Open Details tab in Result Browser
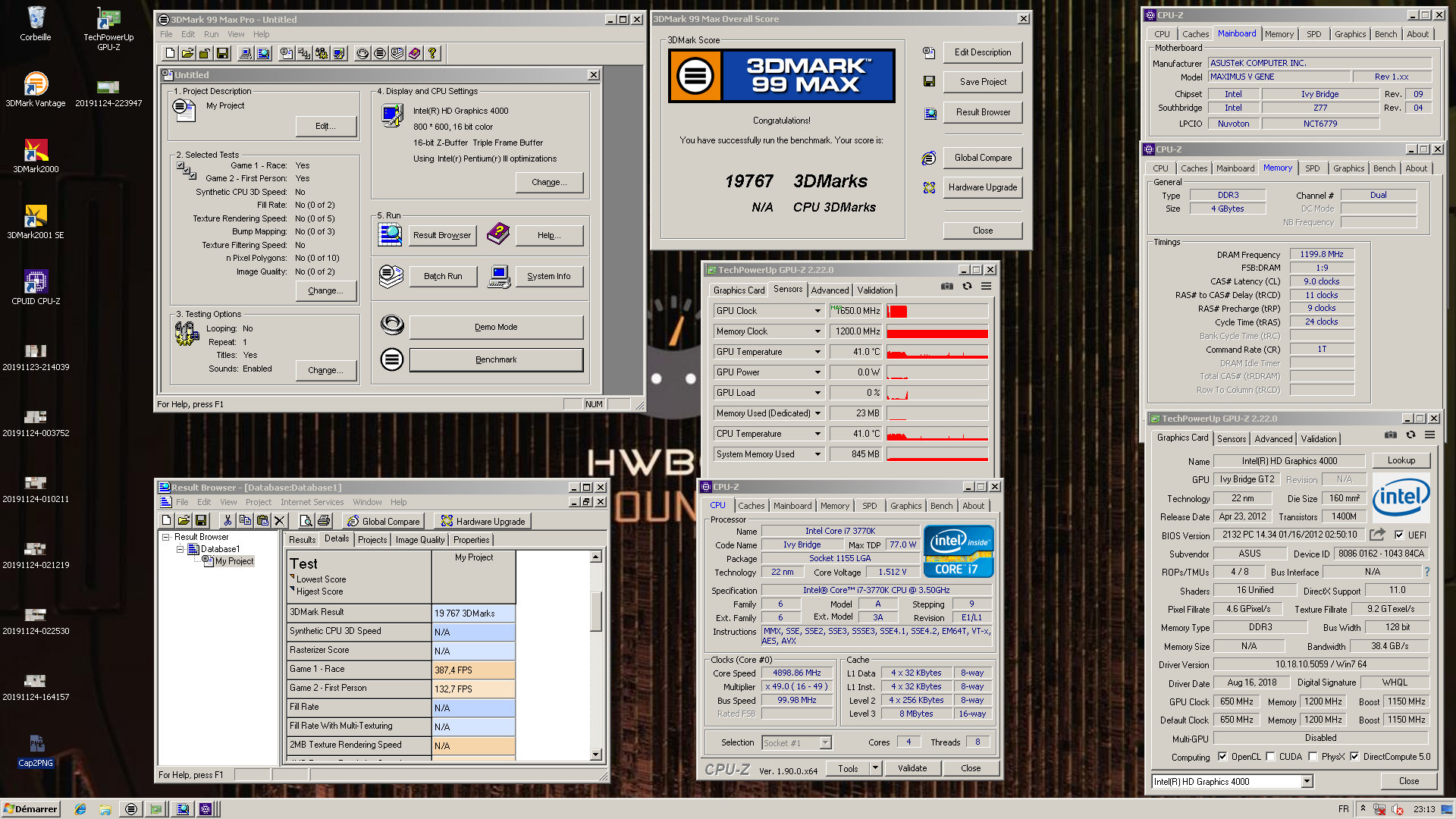The height and width of the screenshot is (819, 1456). [337, 538]
